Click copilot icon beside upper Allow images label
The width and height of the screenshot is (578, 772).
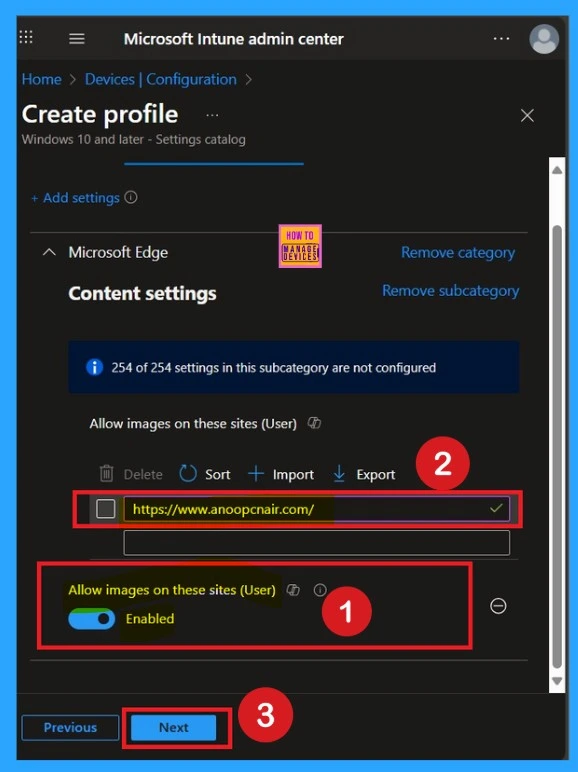click(x=314, y=423)
